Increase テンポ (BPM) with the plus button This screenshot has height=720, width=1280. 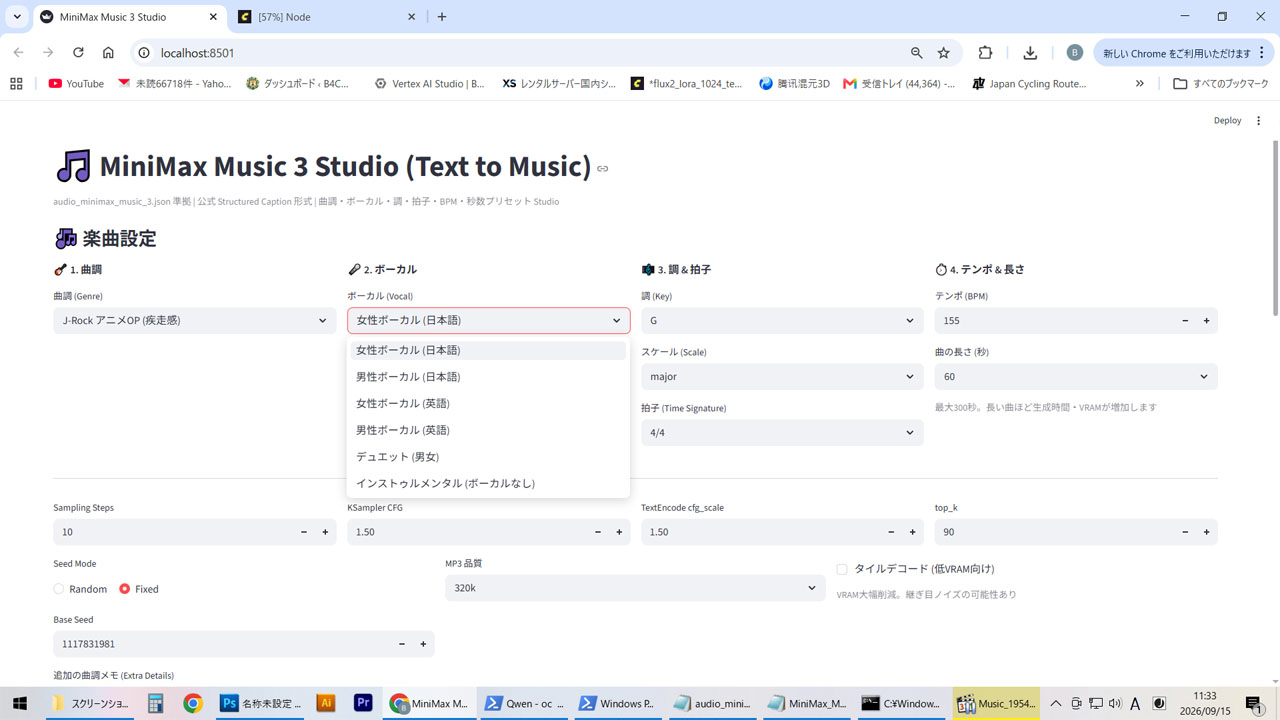[x=1207, y=321]
